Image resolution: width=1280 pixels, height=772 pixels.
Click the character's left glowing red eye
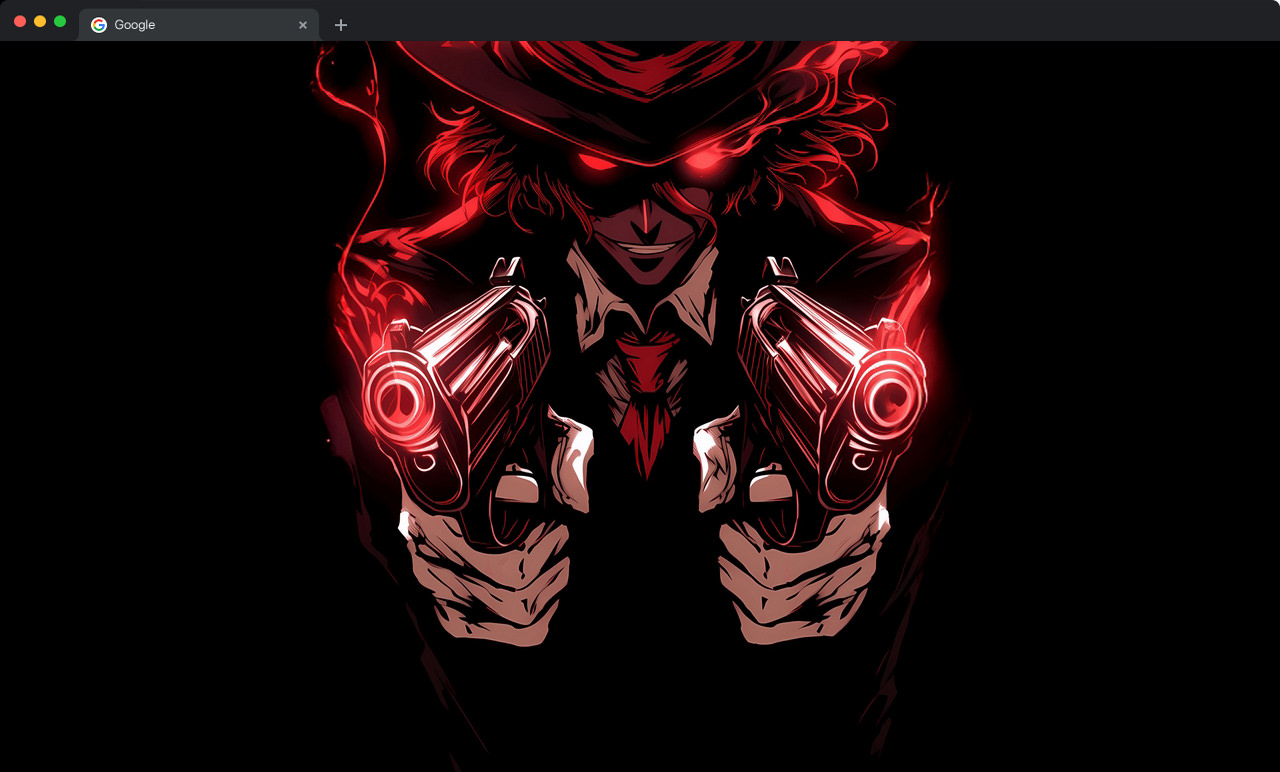tap(595, 162)
